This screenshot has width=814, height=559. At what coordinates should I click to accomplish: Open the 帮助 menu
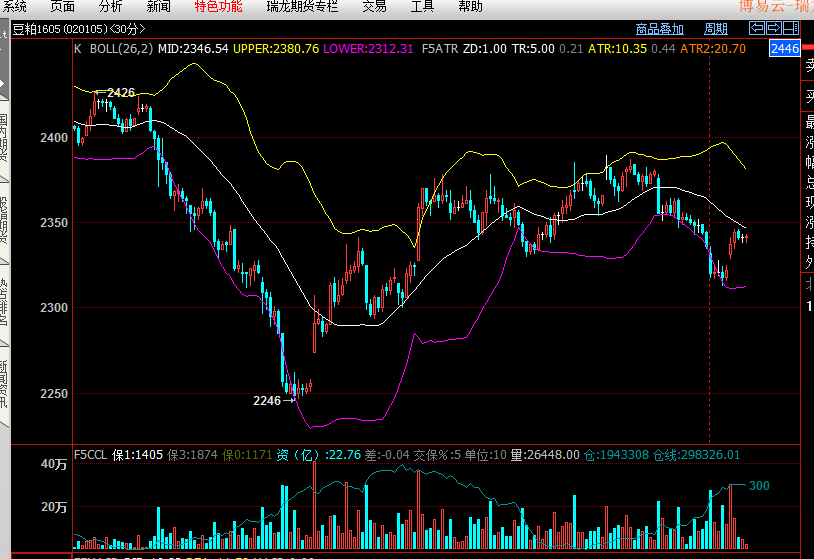pos(470,6)
